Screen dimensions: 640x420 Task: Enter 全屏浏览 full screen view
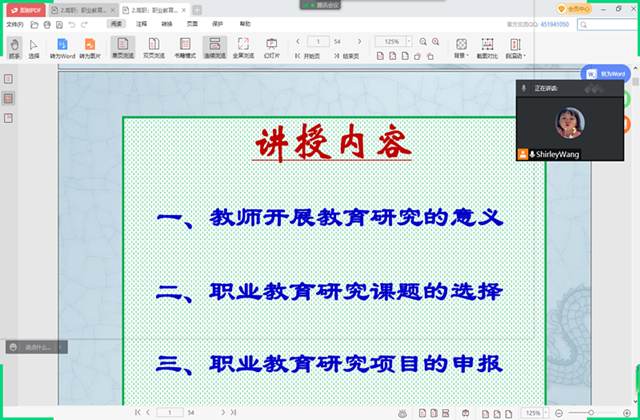[x=243, y=46]
